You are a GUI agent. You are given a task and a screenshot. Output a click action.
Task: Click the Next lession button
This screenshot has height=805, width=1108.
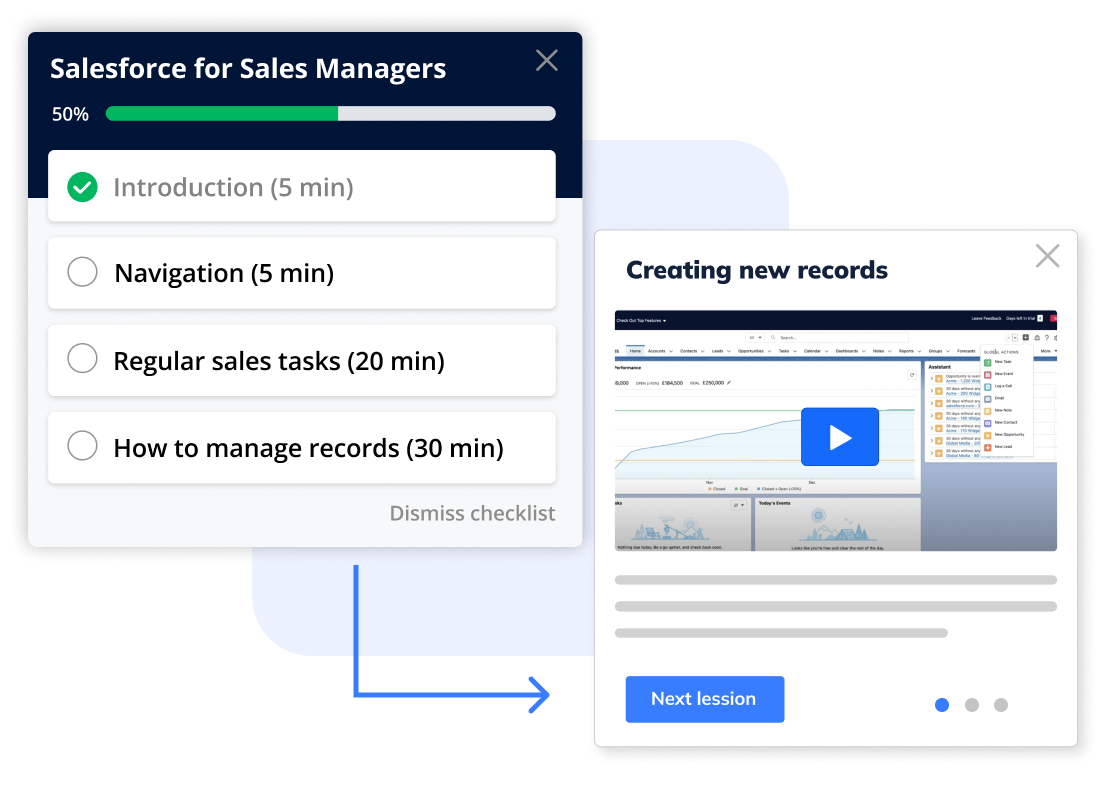704,699
